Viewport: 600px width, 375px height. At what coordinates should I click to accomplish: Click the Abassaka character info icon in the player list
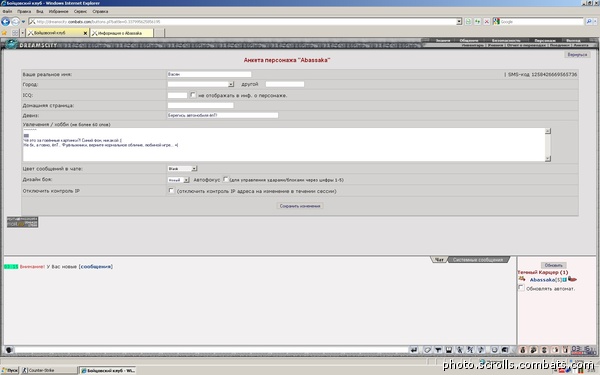(x=564, y=280)
